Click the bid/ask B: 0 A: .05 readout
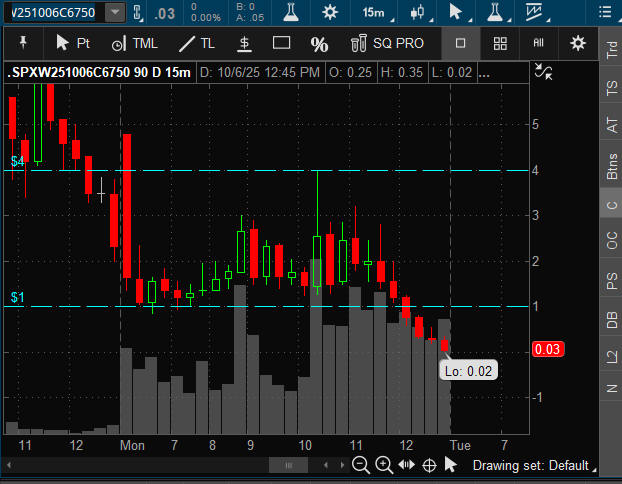Screen dimensions: 622x484 point(250,12)
